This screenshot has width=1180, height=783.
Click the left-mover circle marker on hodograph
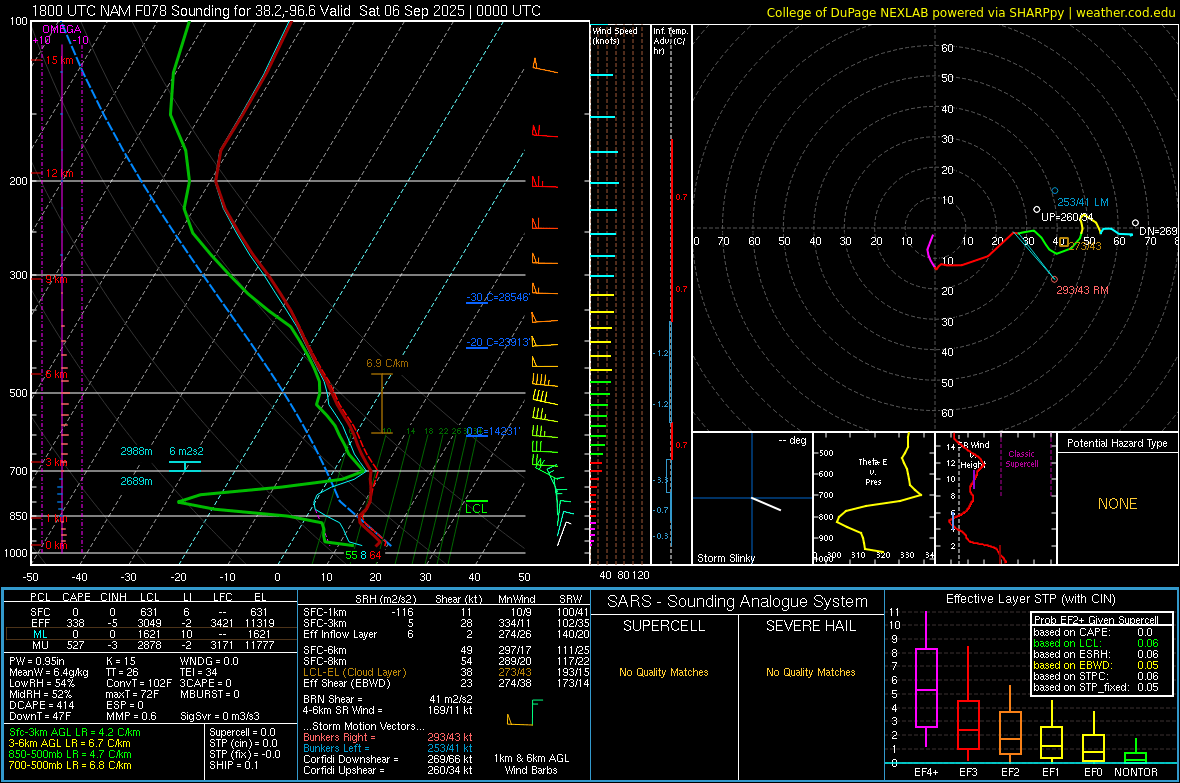(1054, 191)
